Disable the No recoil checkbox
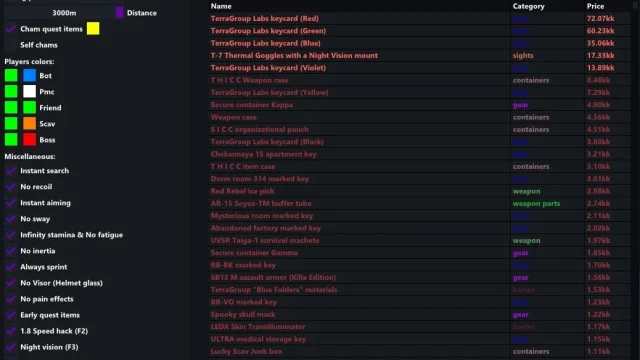 11,187
